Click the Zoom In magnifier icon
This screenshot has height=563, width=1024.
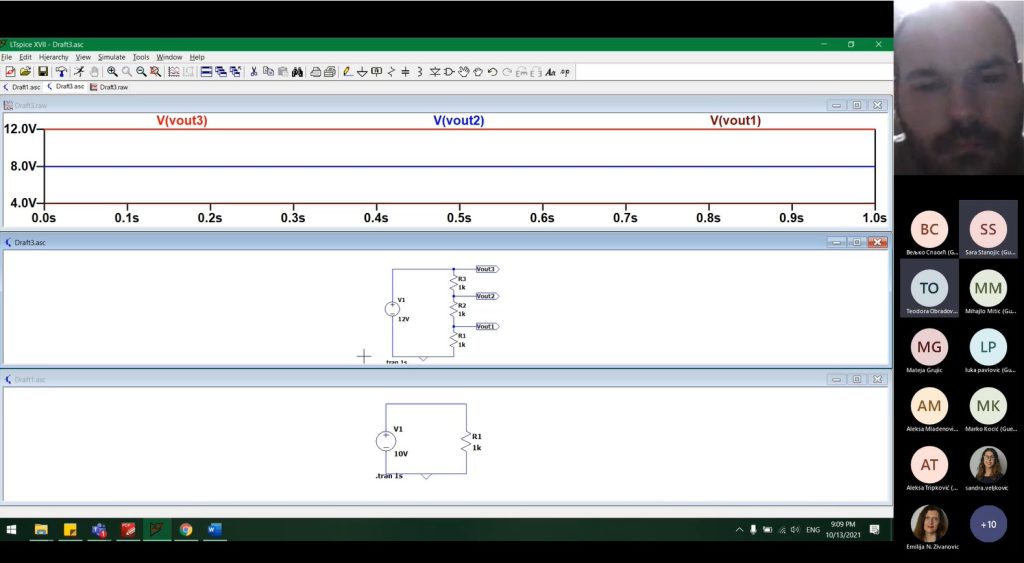point(112,72)
